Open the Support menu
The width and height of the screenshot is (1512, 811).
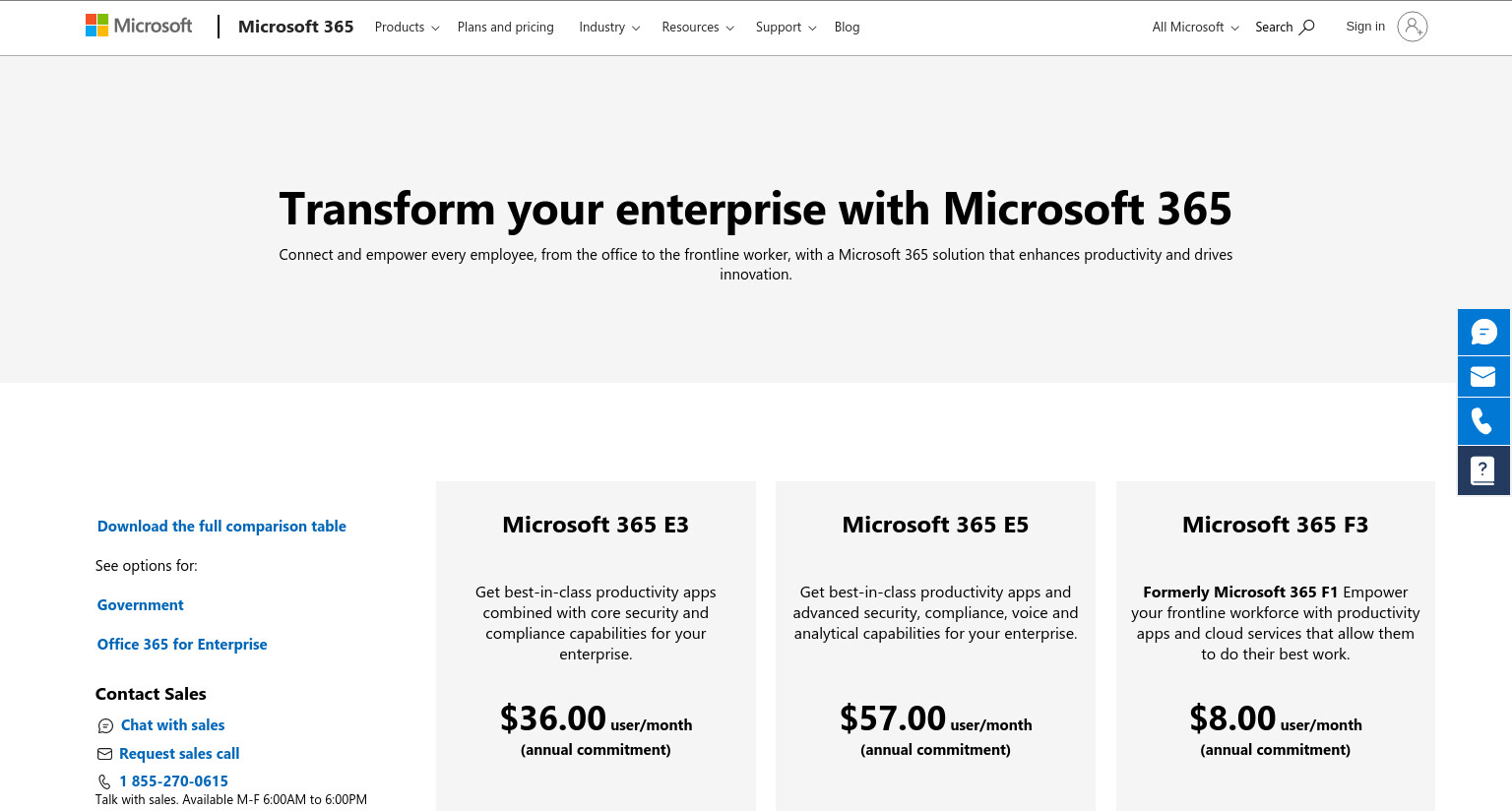click(x=786, y=27)
